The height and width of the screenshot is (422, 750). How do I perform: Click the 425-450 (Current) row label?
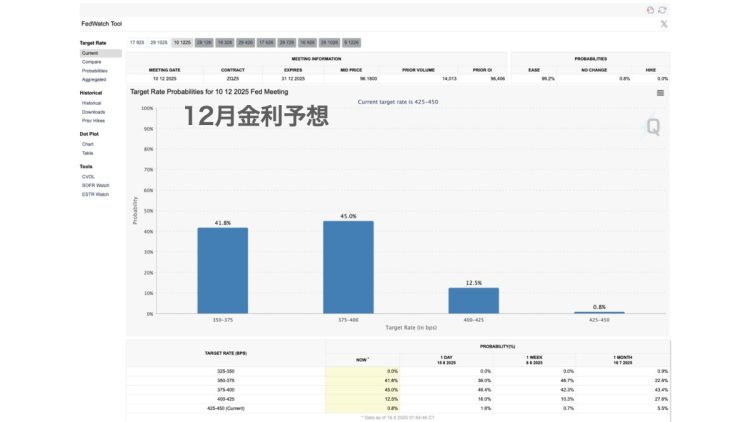226,408
